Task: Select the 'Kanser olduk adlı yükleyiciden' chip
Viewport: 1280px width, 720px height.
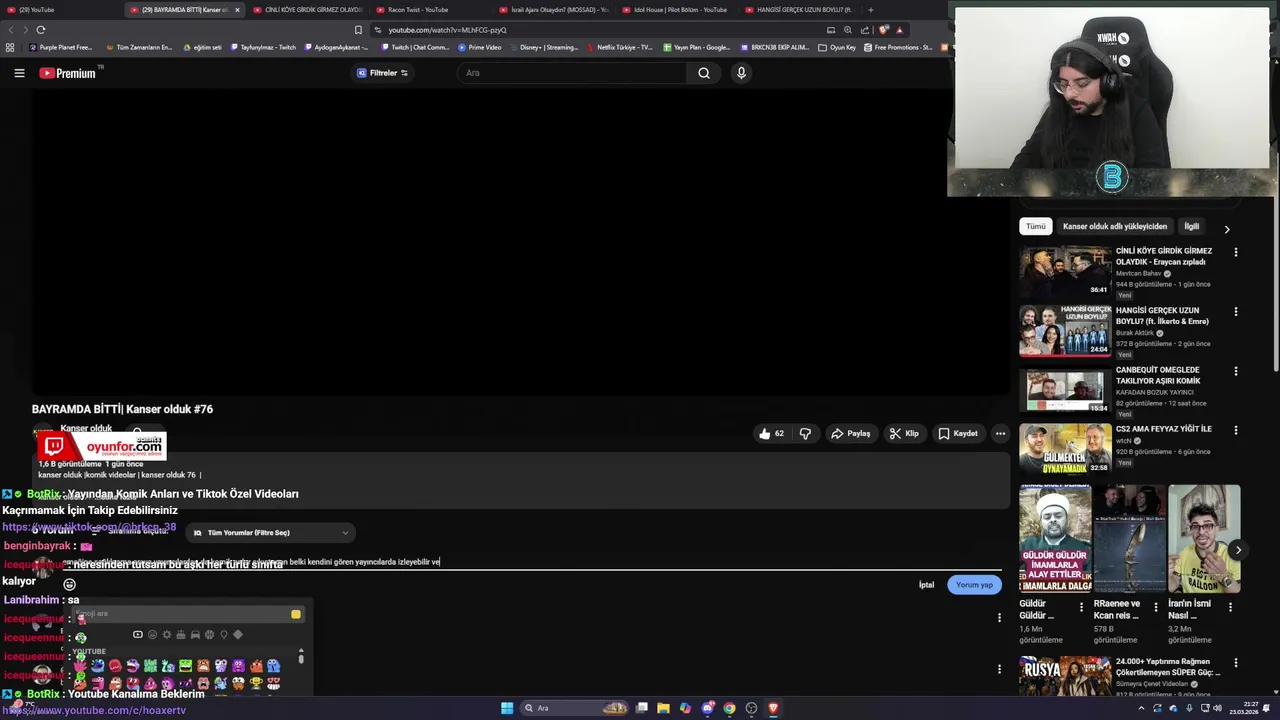Action: (x=1115, y=227)
